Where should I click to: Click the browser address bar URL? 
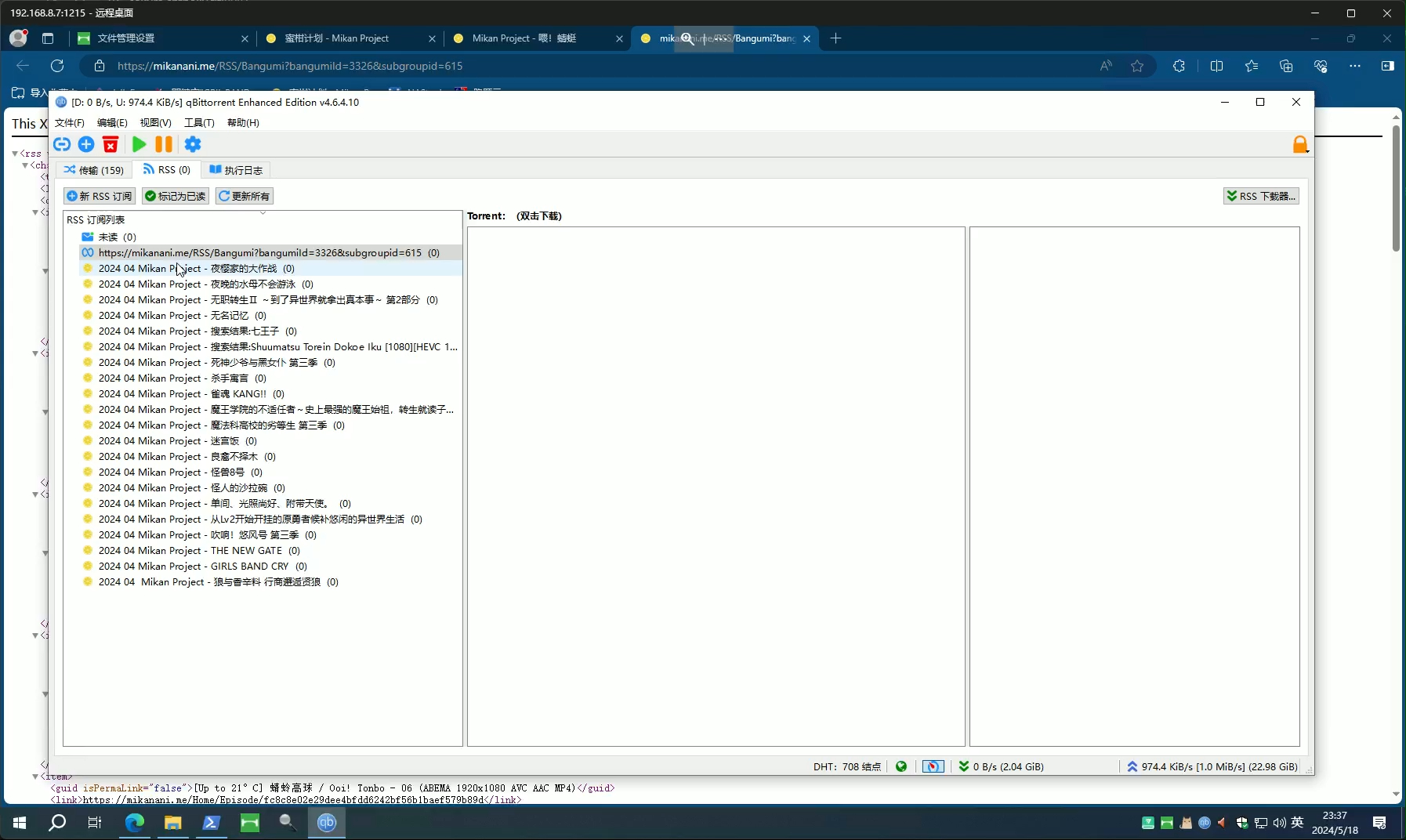(x=290, y=66)
